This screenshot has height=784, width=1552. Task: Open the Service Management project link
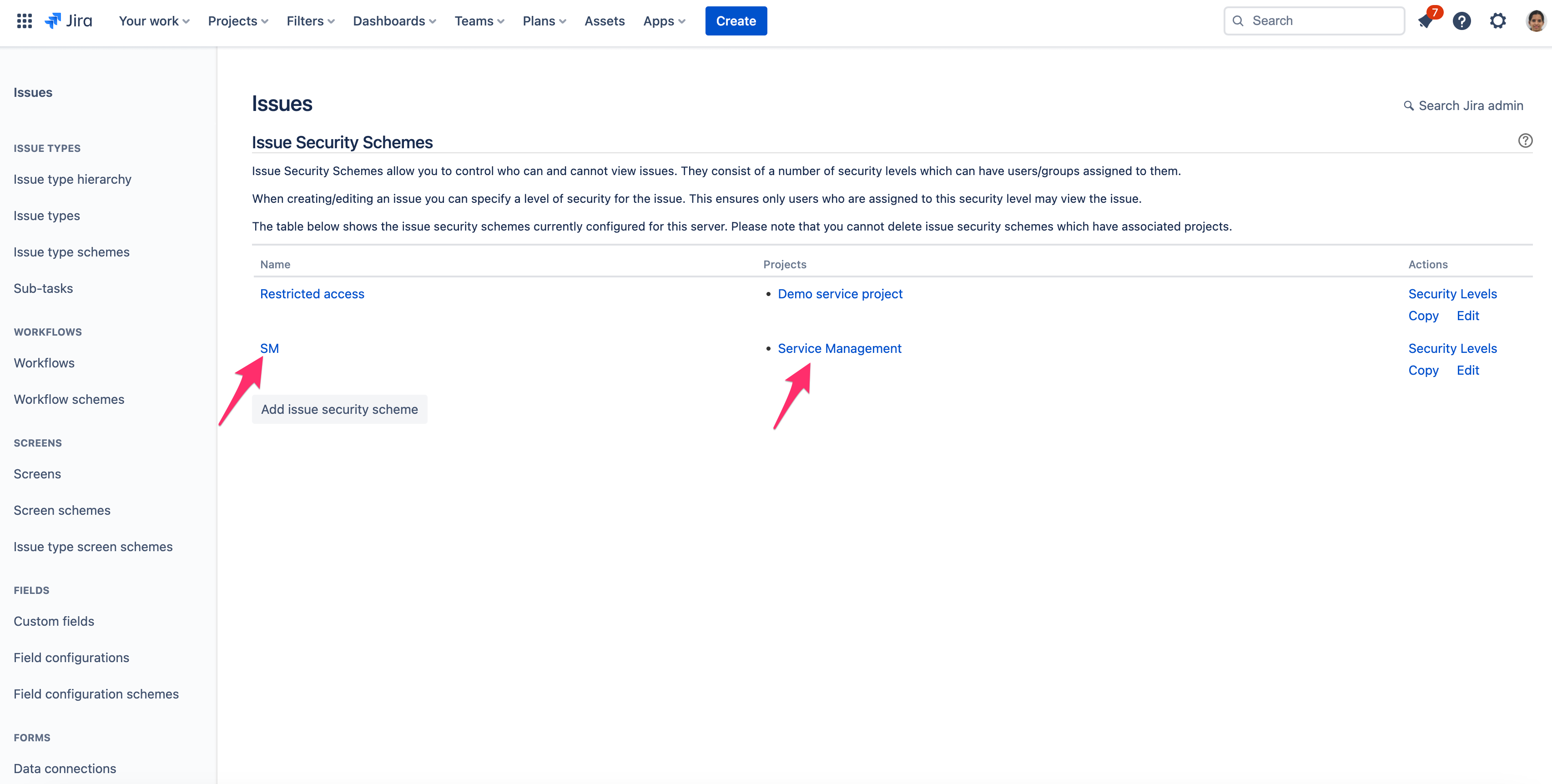click(x=839, y=349)
